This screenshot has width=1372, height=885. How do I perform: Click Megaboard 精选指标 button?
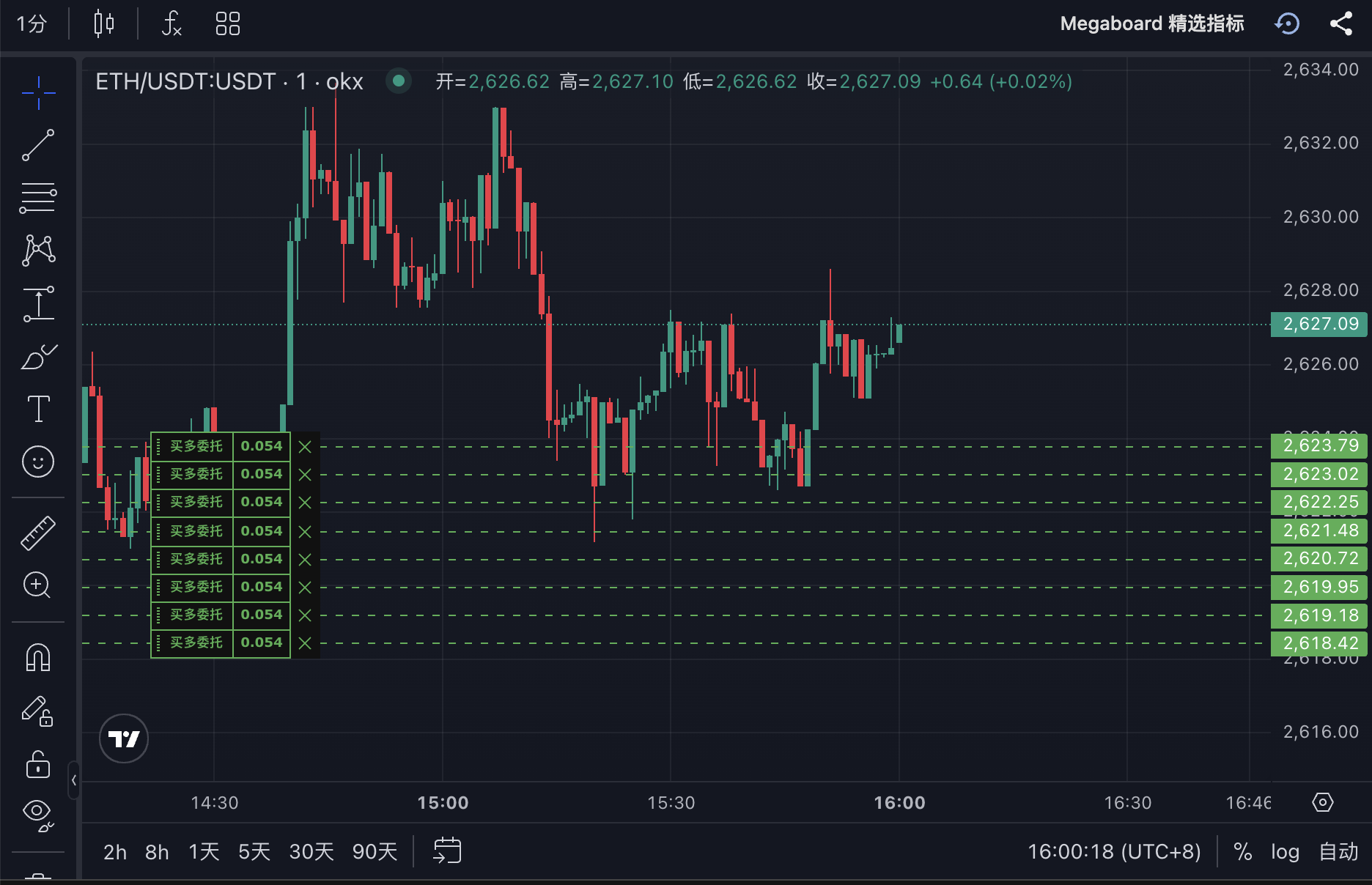click(x=1151, y=23)
